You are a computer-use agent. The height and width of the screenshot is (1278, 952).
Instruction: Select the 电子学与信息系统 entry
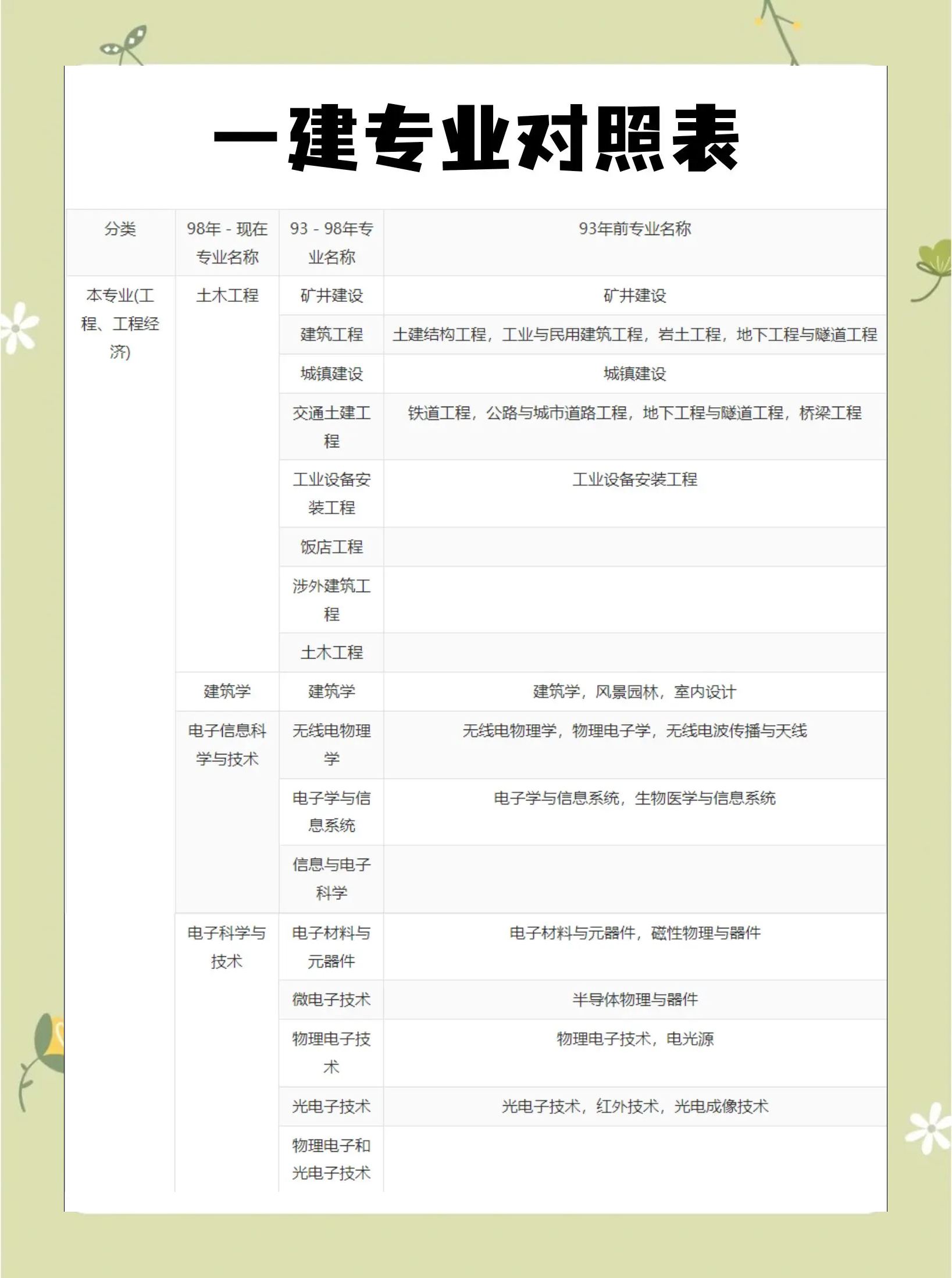point(331,811)
